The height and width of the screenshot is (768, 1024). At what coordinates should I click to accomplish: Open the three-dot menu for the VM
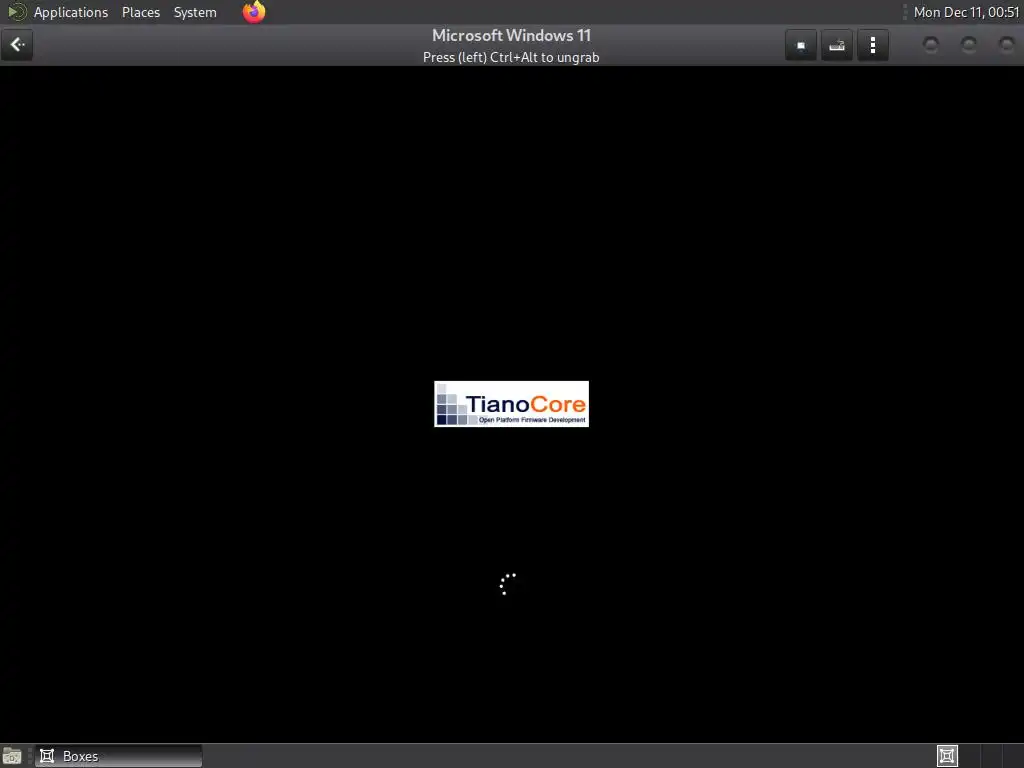(872, 45)
